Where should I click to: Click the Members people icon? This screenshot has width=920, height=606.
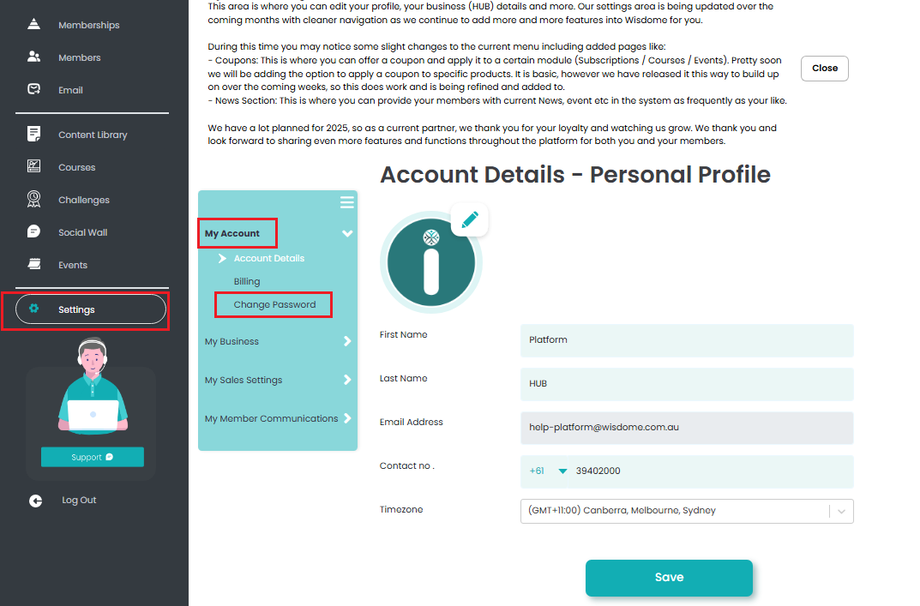[35, 58]
